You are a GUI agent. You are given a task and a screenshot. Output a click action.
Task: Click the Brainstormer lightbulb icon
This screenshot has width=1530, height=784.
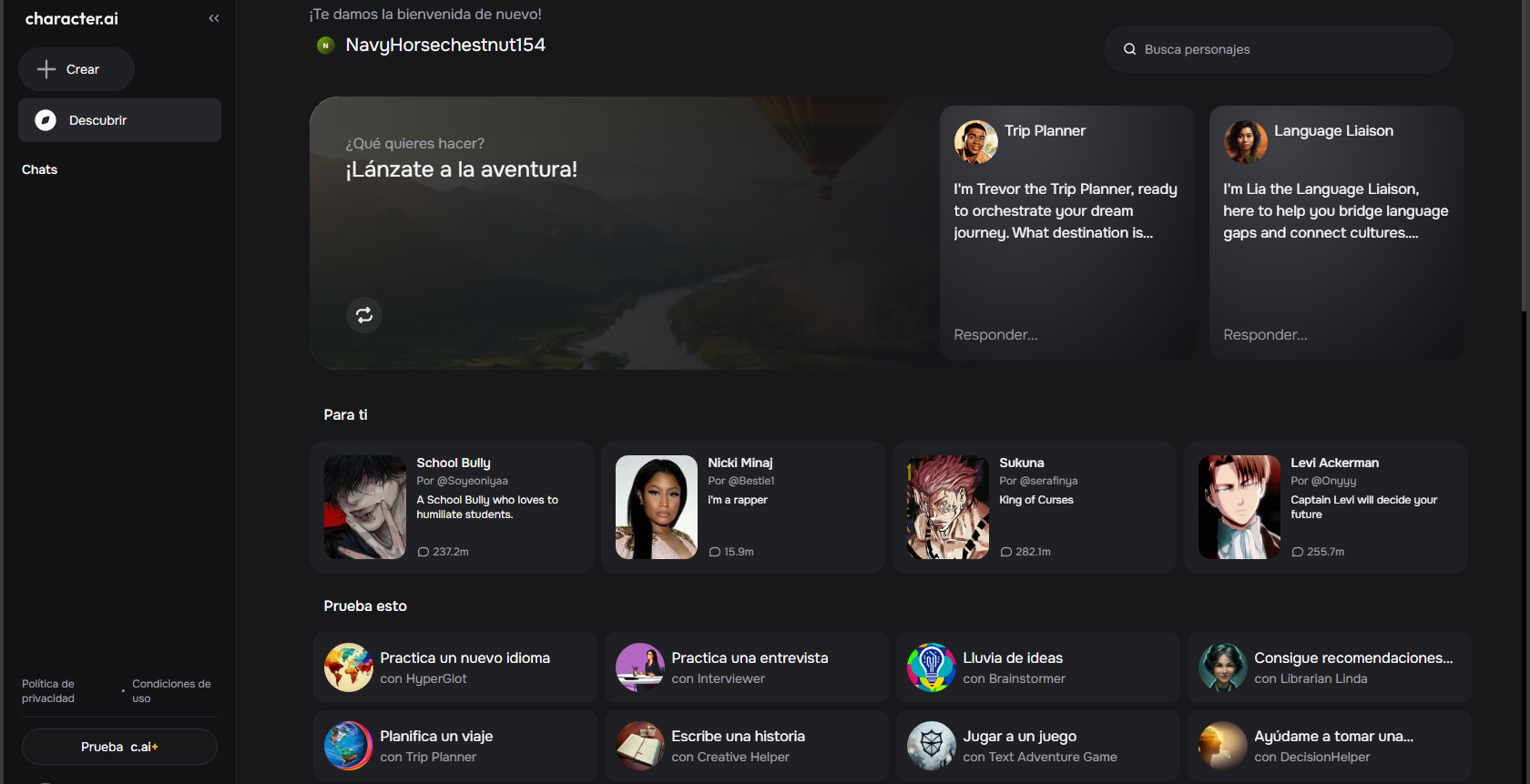(932, 667)
